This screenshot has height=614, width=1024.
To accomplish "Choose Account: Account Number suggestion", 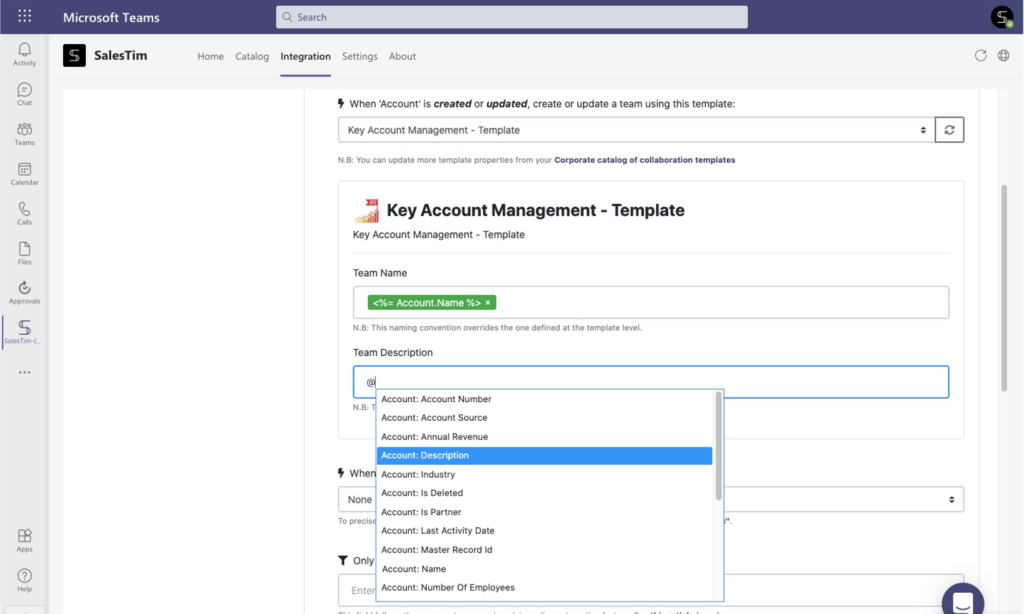I will click(x=544, y=399).
